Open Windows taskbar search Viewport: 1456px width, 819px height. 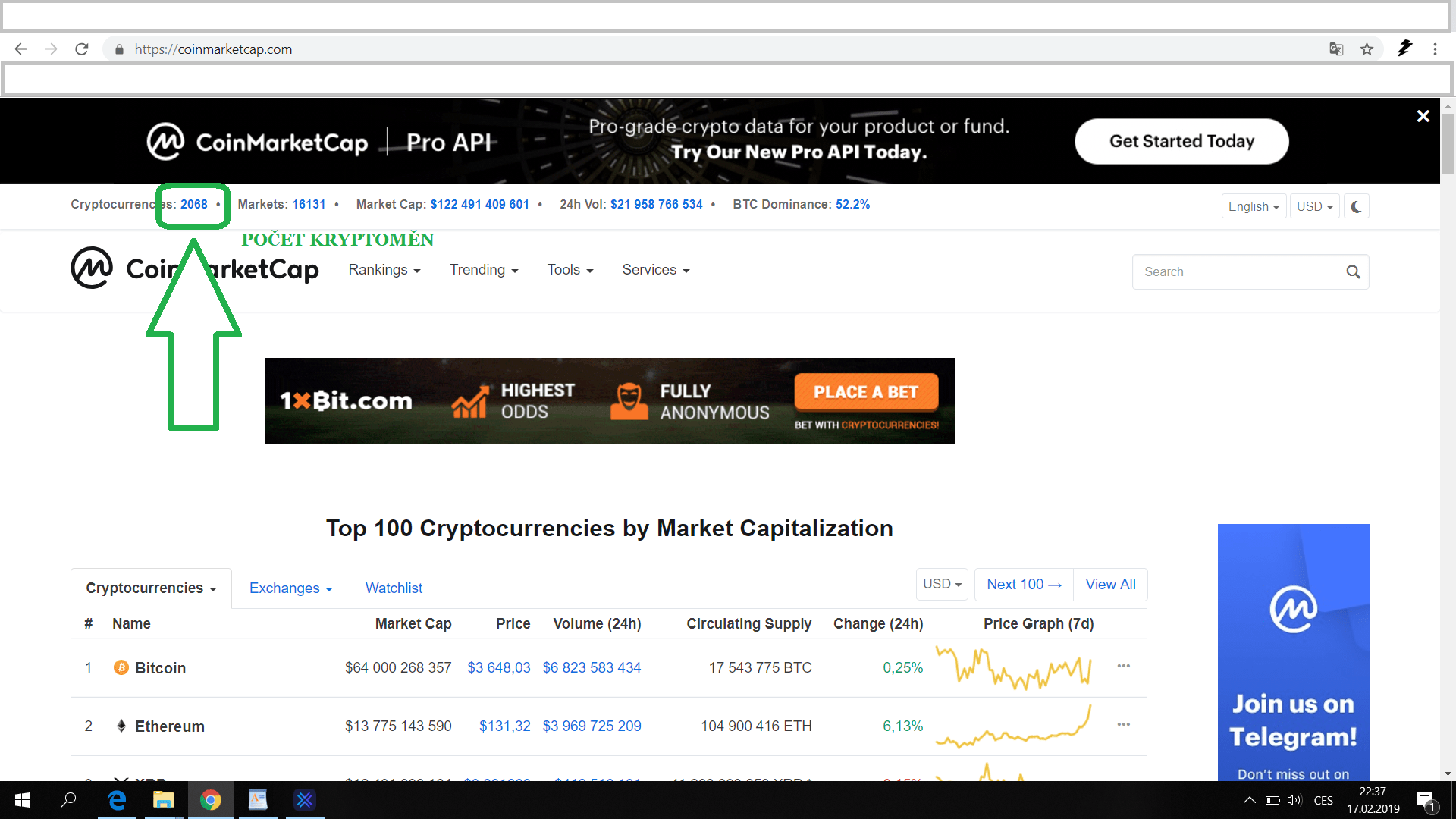(x=68, y=800)
